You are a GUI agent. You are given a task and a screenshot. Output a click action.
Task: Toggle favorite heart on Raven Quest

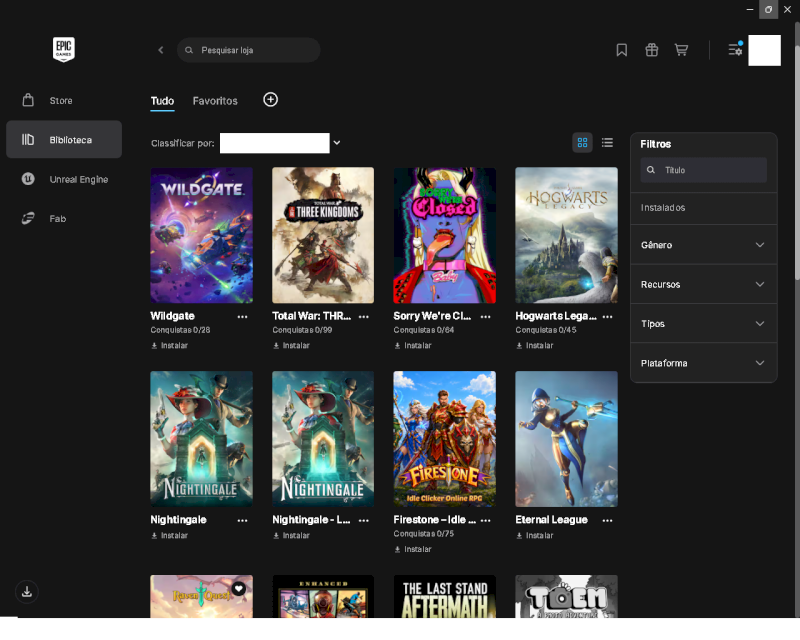point(239,588)
